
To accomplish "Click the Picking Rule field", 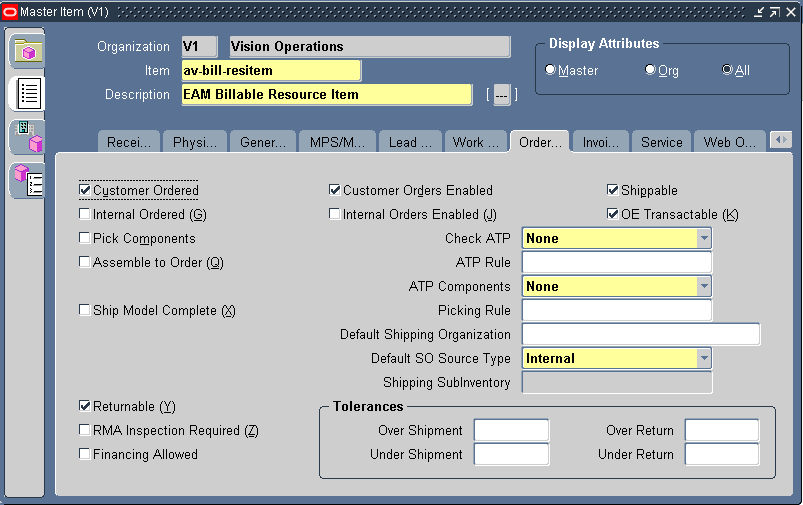I will pos(617,310).
